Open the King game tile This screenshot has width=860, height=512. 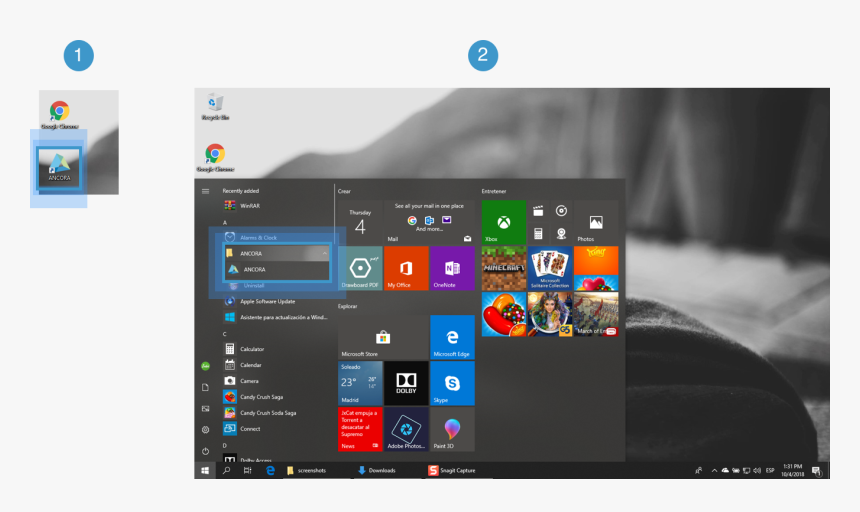click(x=596, y=268)
